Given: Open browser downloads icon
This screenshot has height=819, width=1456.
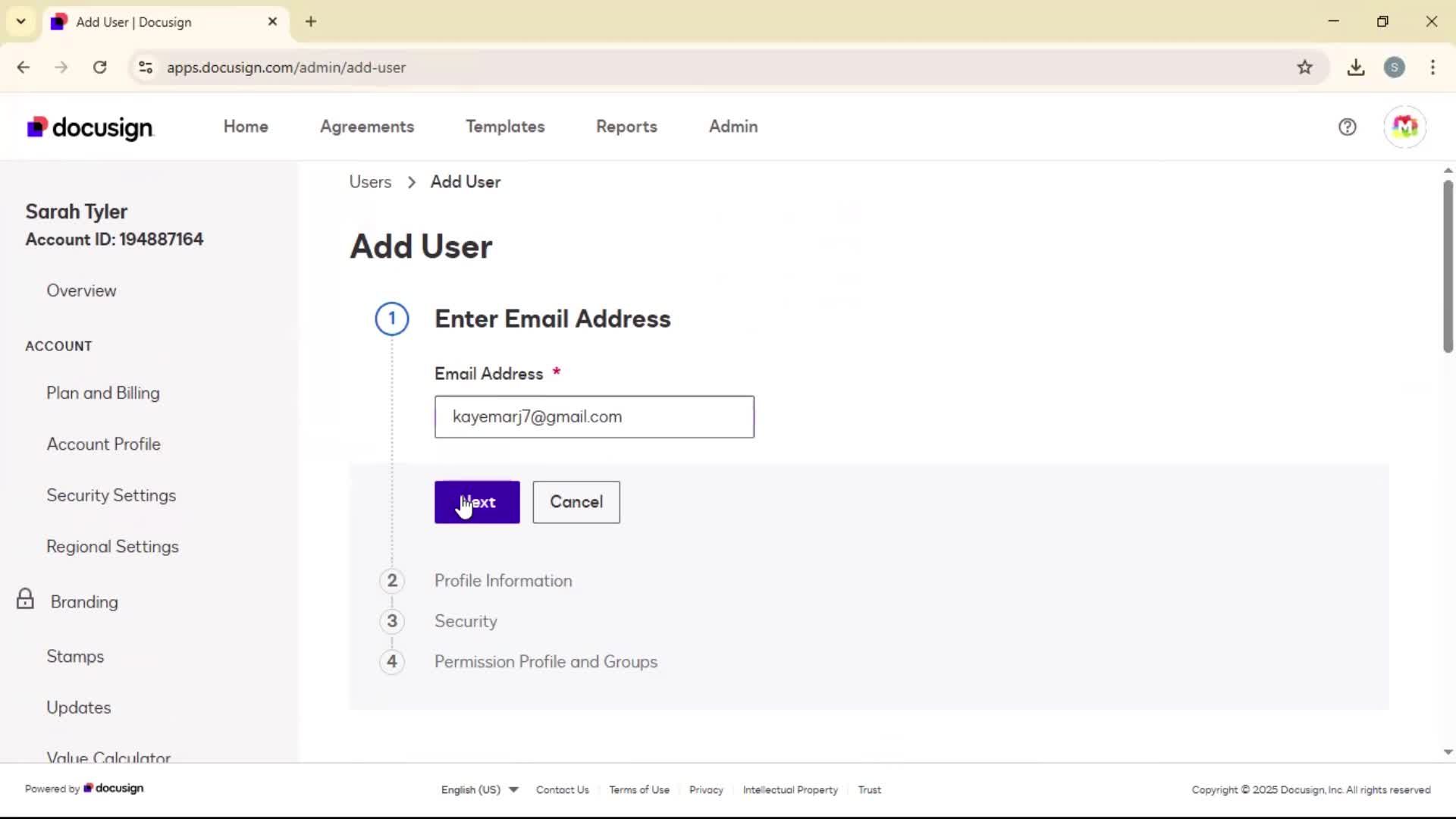Looking at the screenshot, I should [x=1356, y=67].
